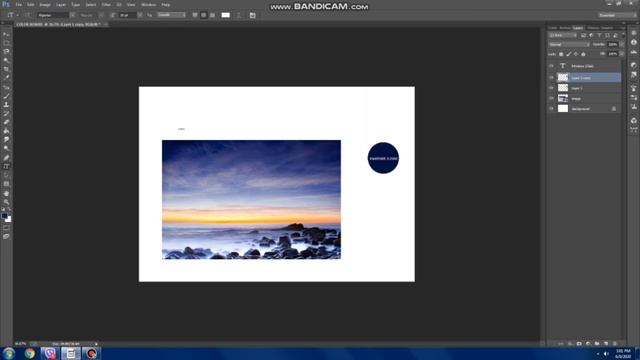Image resolution: width=640 pixels, height=360 pixels.
Task: Left-align text in options bar
Action: (195, 15)
